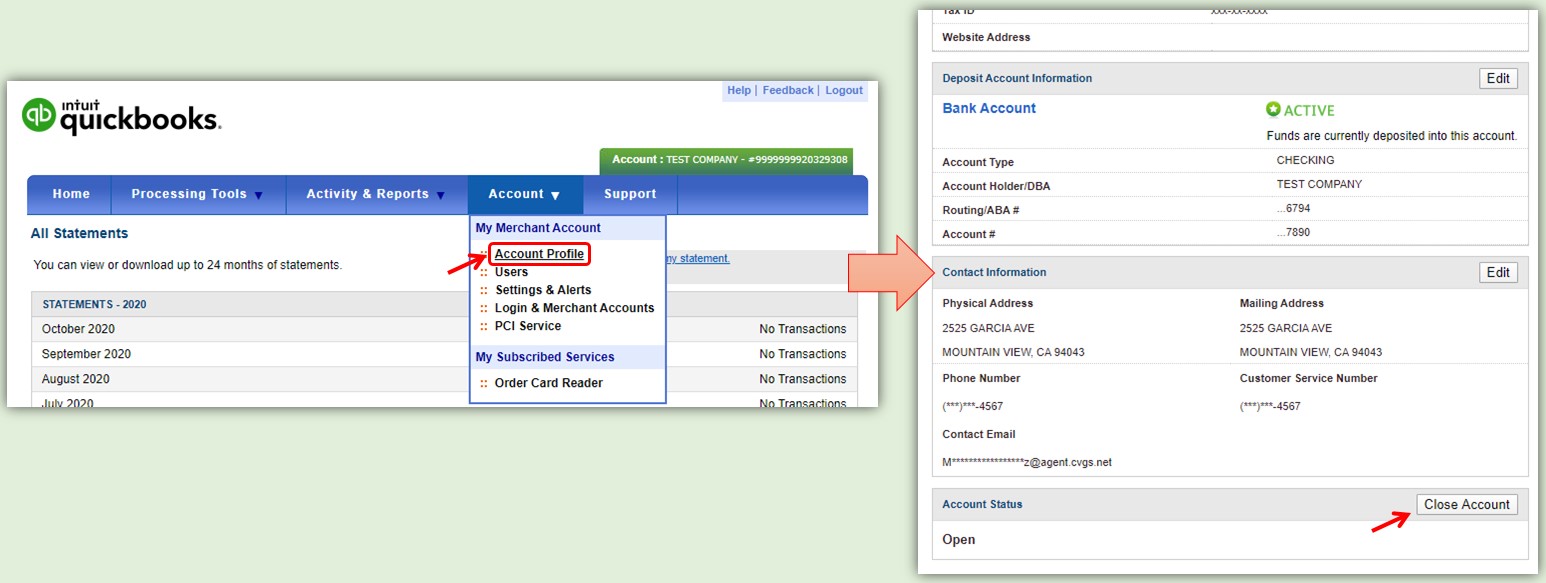
Task: Click the My Merchant Account header
Action: [x=567, y=228]
